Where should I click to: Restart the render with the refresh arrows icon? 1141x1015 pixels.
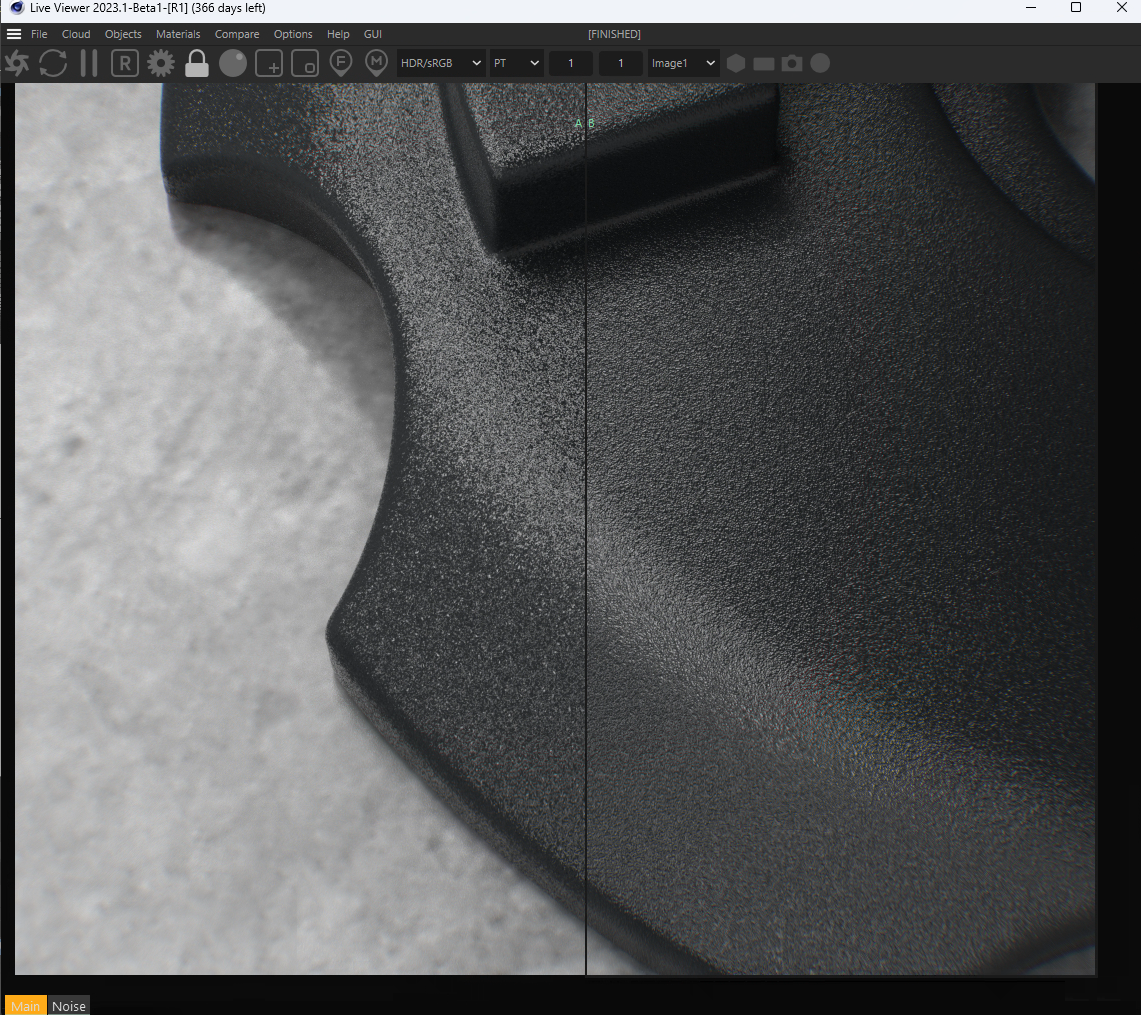point(53,63)
